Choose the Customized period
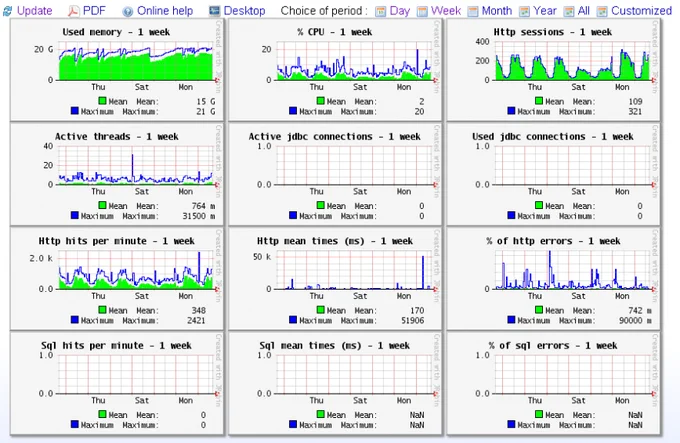The width and height of the screenshot is (680, 443). pos(641,11)
